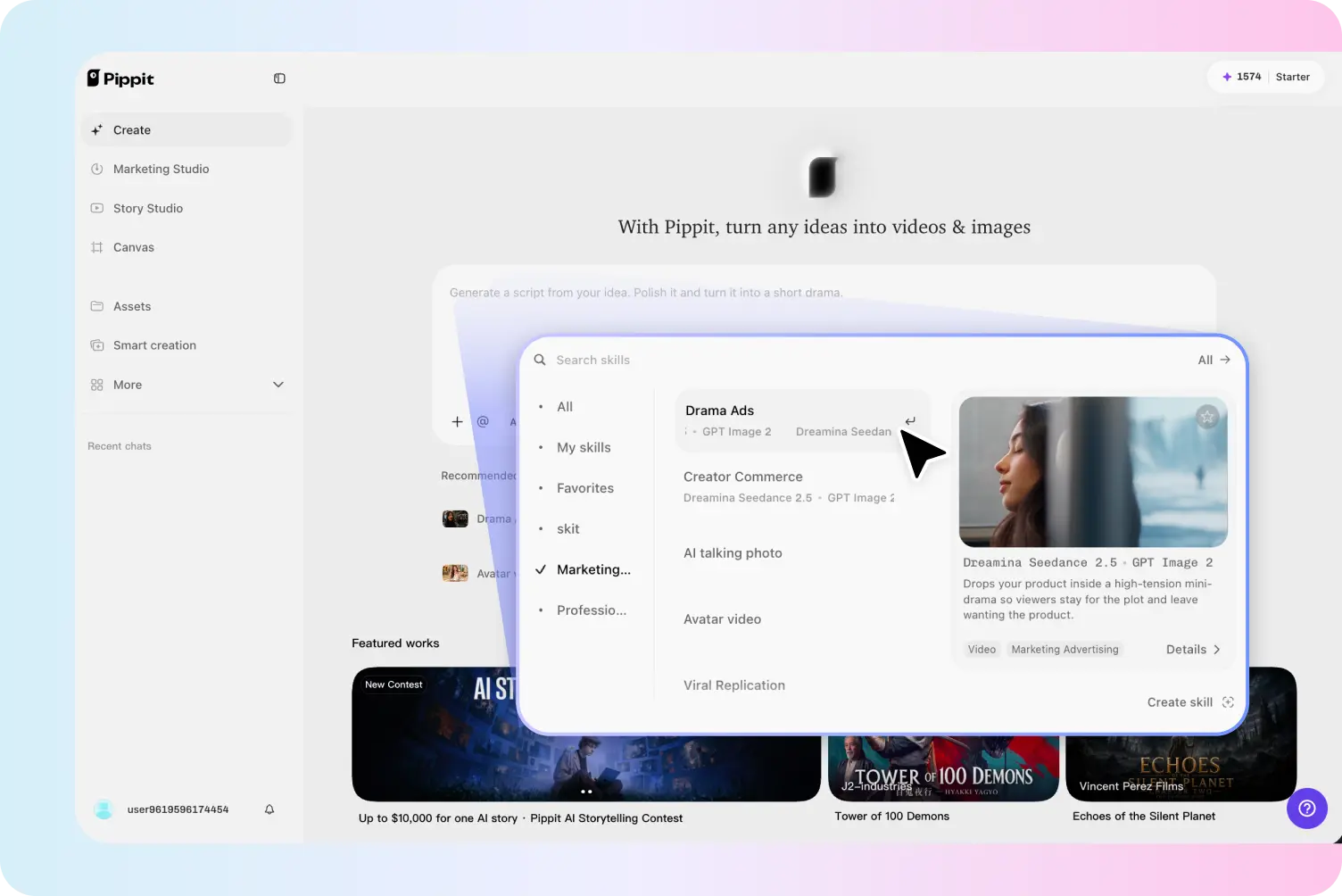Click the clock icon beside Marketing Studio
1342x896 pixels.
tap(97, 169)
